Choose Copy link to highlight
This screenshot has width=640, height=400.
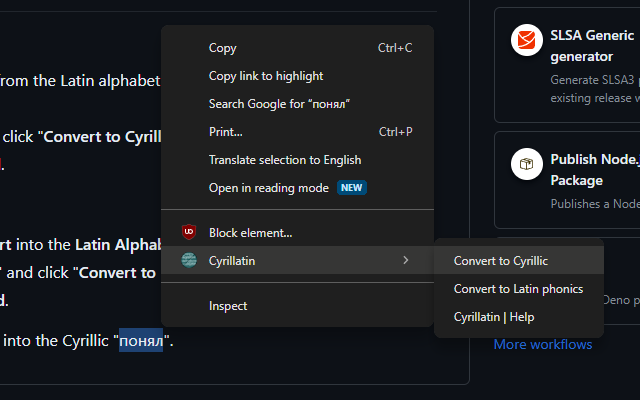tap(265, 76)
